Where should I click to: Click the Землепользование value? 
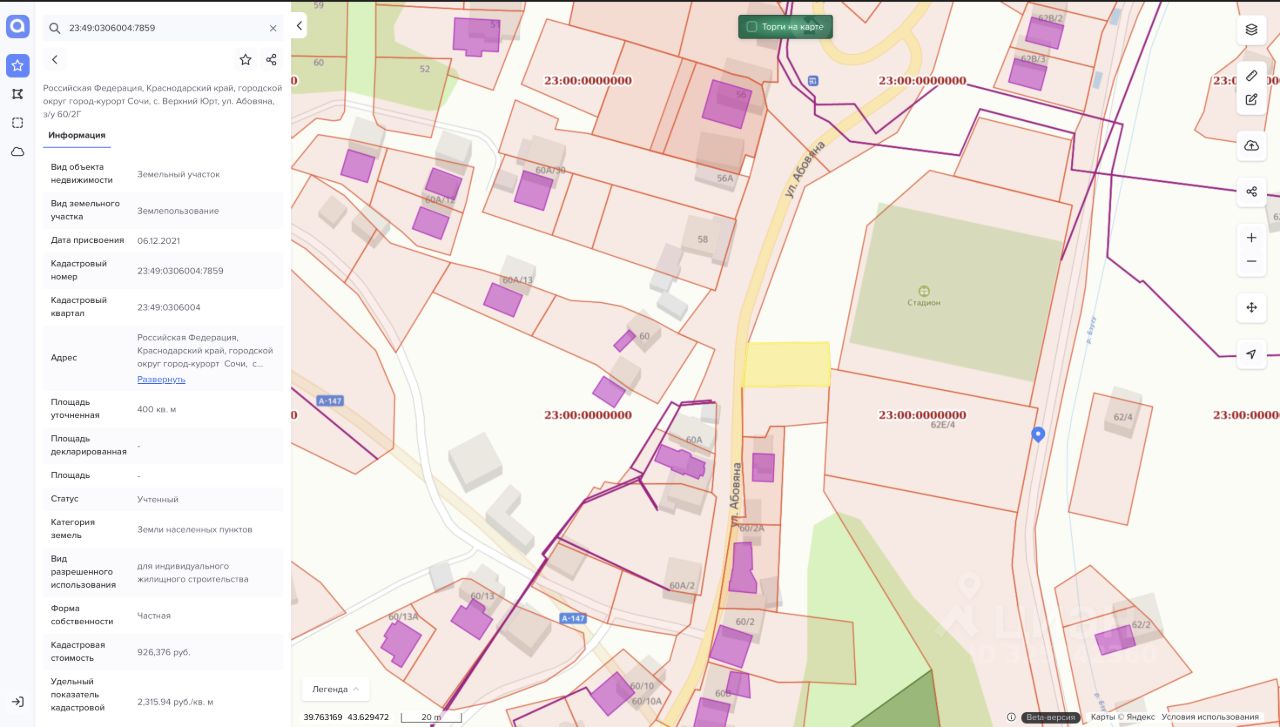click(178, 211)
